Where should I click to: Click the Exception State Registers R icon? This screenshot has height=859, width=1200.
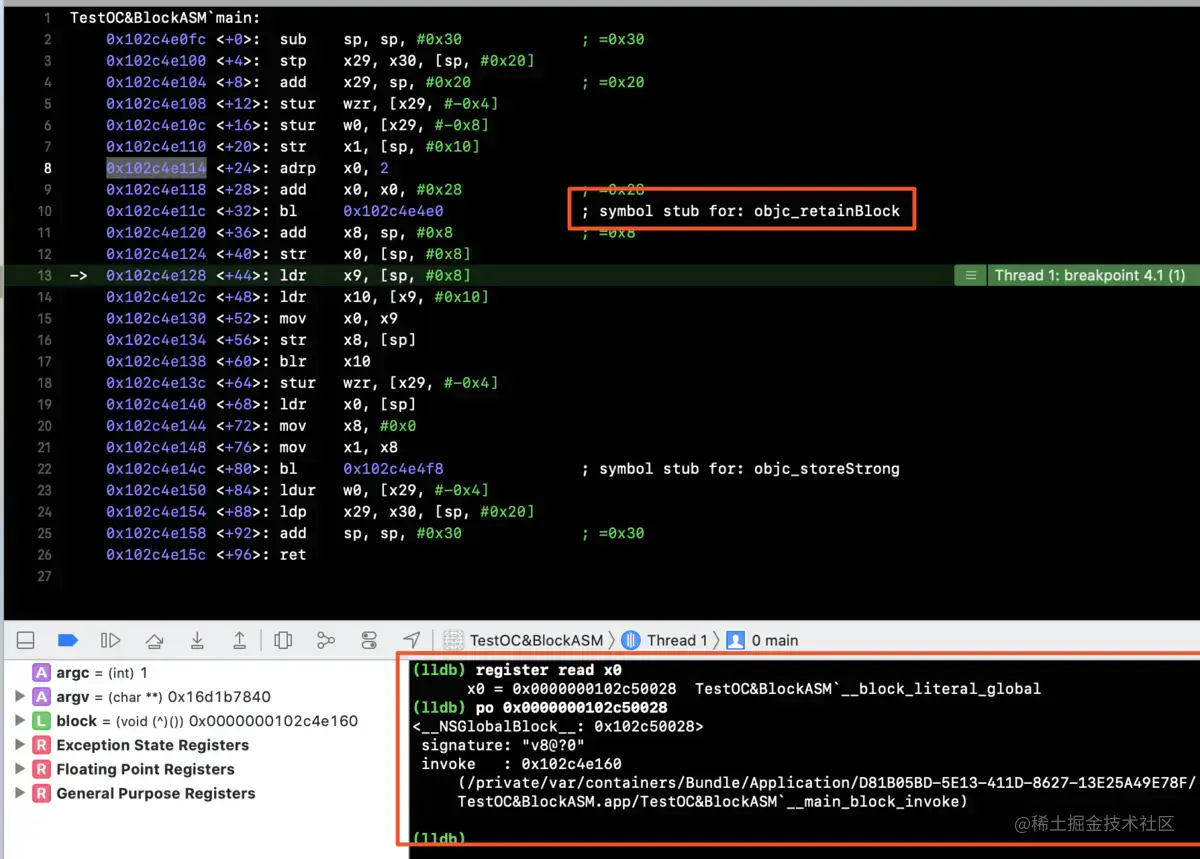point(41,745)
